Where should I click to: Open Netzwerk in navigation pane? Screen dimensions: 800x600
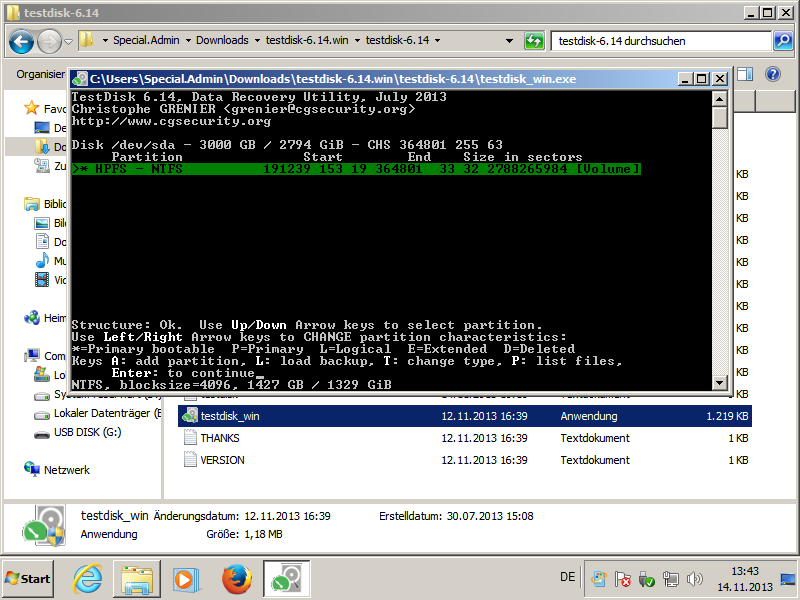(57, 470)
